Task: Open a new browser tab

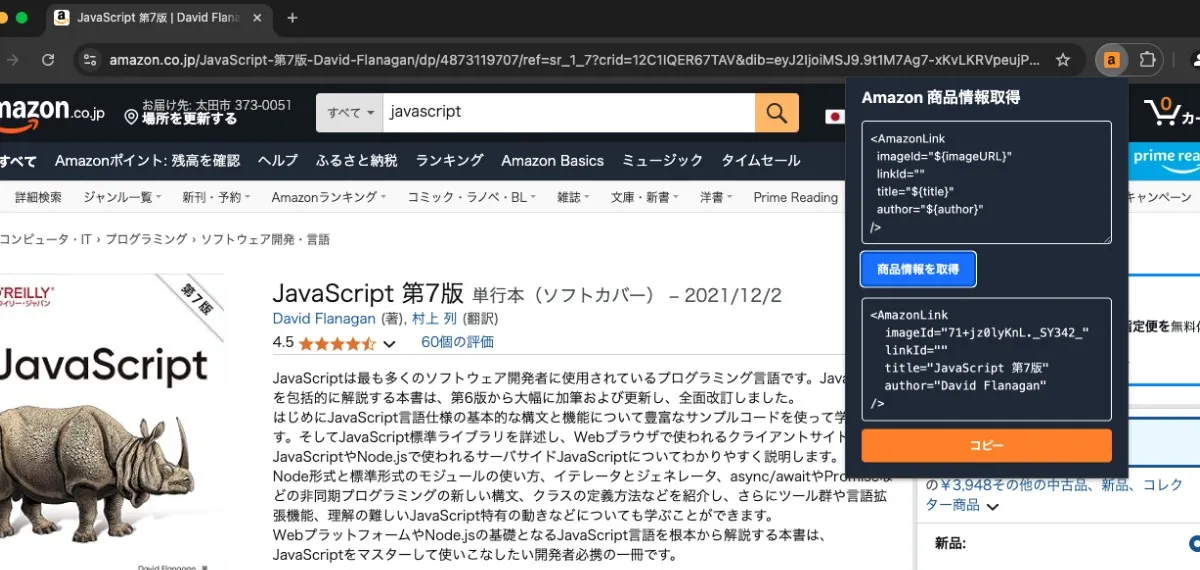Action: 293,18
